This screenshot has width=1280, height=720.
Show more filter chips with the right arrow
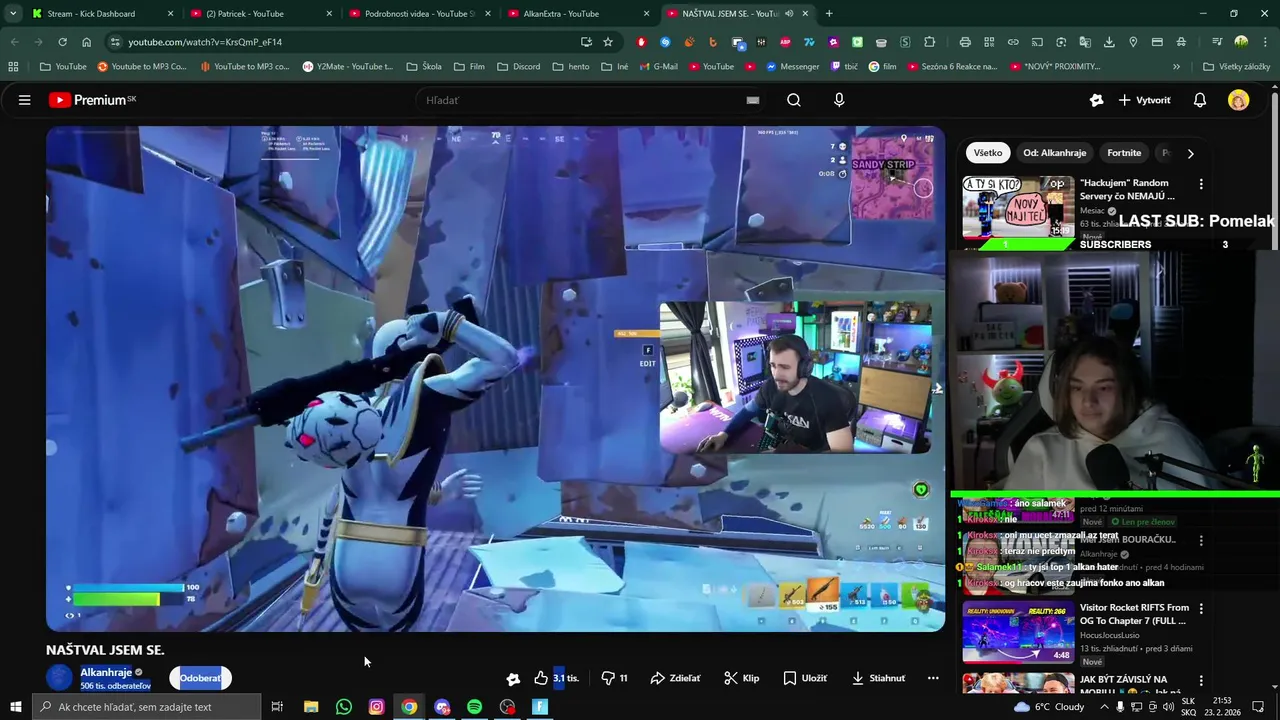[x=1190, y=153]
